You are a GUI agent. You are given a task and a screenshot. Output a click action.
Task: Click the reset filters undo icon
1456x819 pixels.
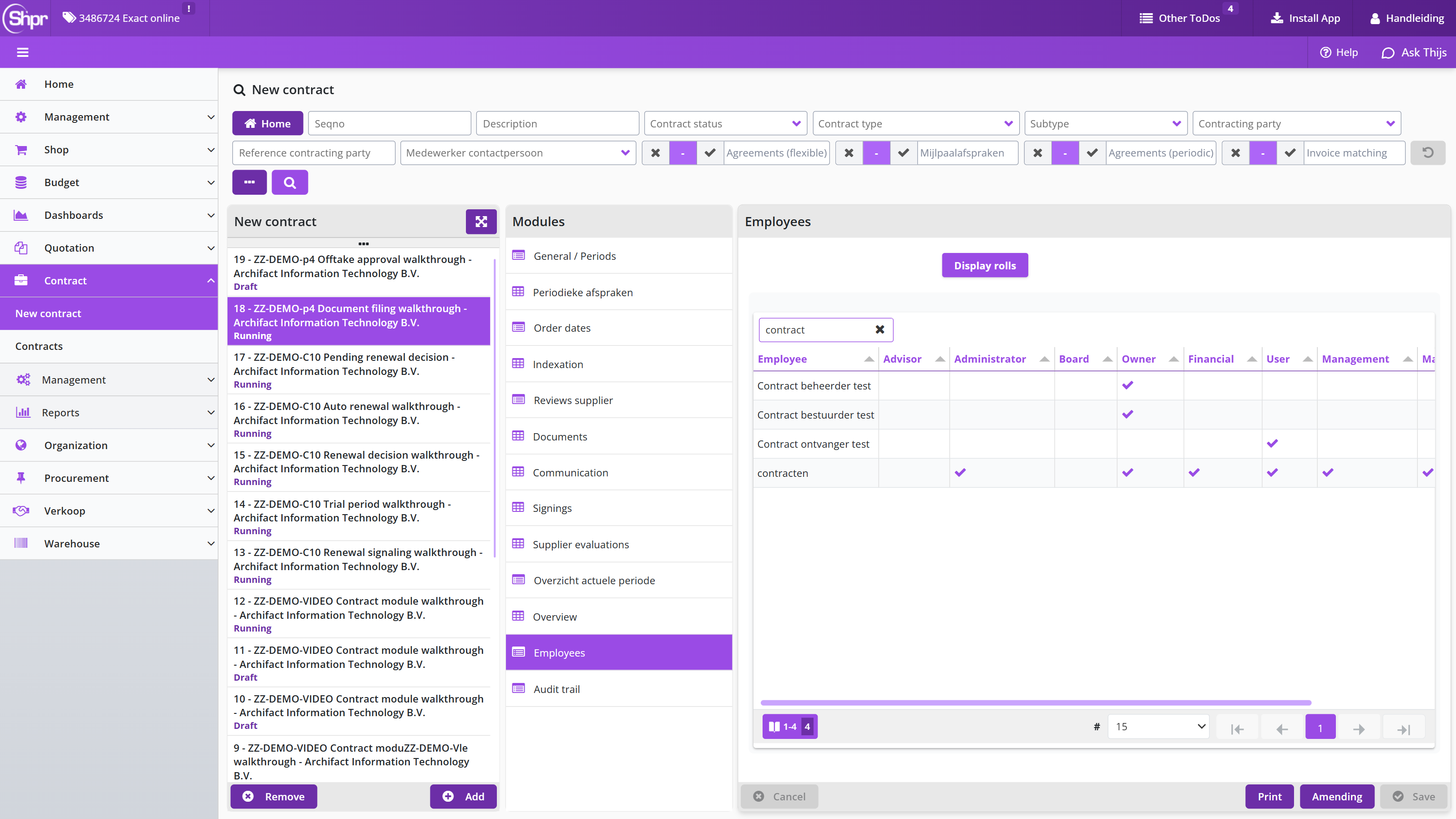tap(1428, 152)
